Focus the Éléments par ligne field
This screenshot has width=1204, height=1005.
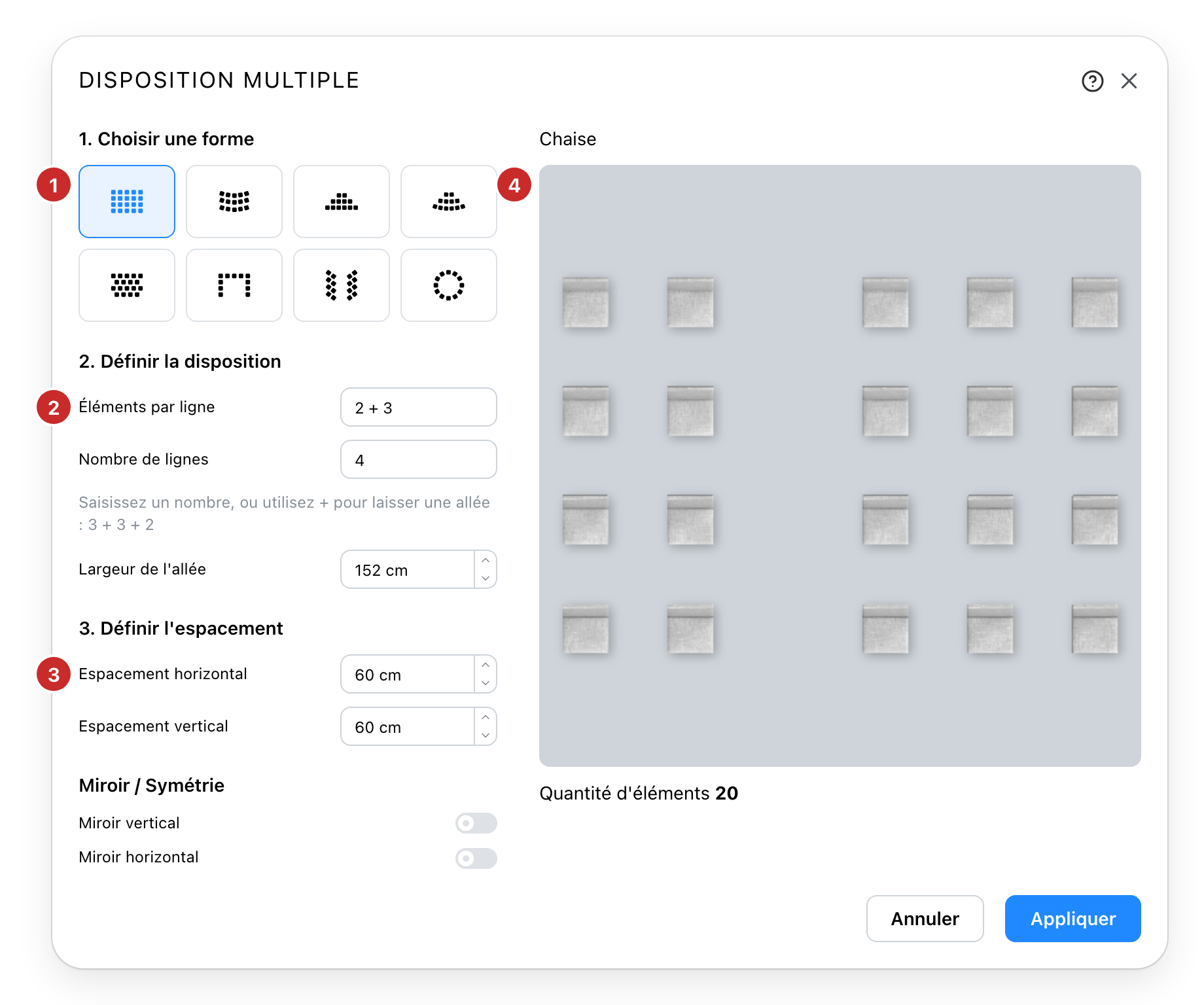[419, 407]
